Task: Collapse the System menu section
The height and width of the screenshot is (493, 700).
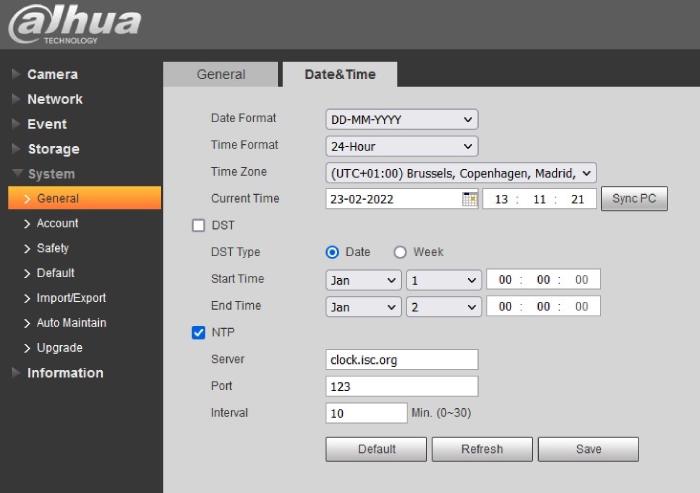Action: [50, 174]
